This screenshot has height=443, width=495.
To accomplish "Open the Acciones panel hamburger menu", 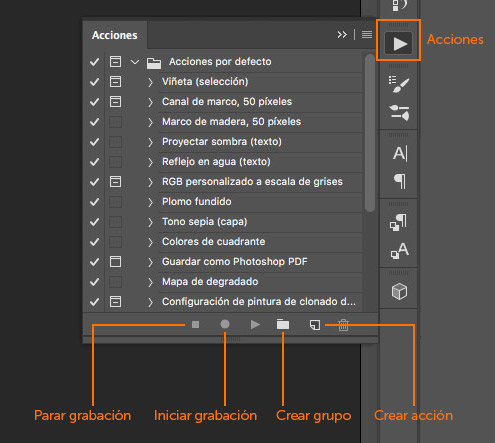I will pos(367,34).
